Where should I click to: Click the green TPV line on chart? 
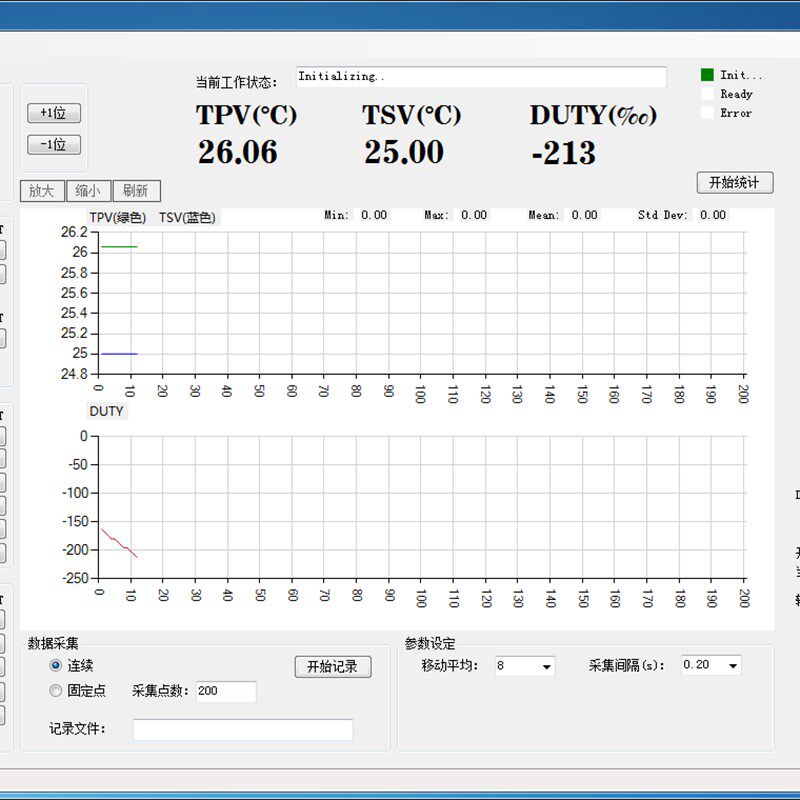[119, 247]
